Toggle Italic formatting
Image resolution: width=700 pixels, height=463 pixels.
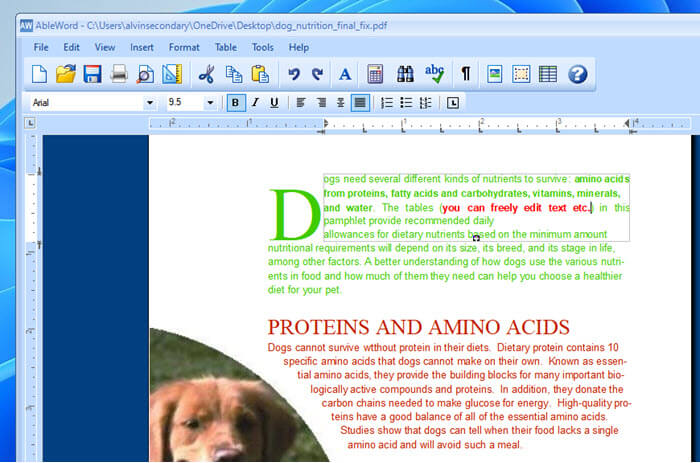click(x=255, y=102)
